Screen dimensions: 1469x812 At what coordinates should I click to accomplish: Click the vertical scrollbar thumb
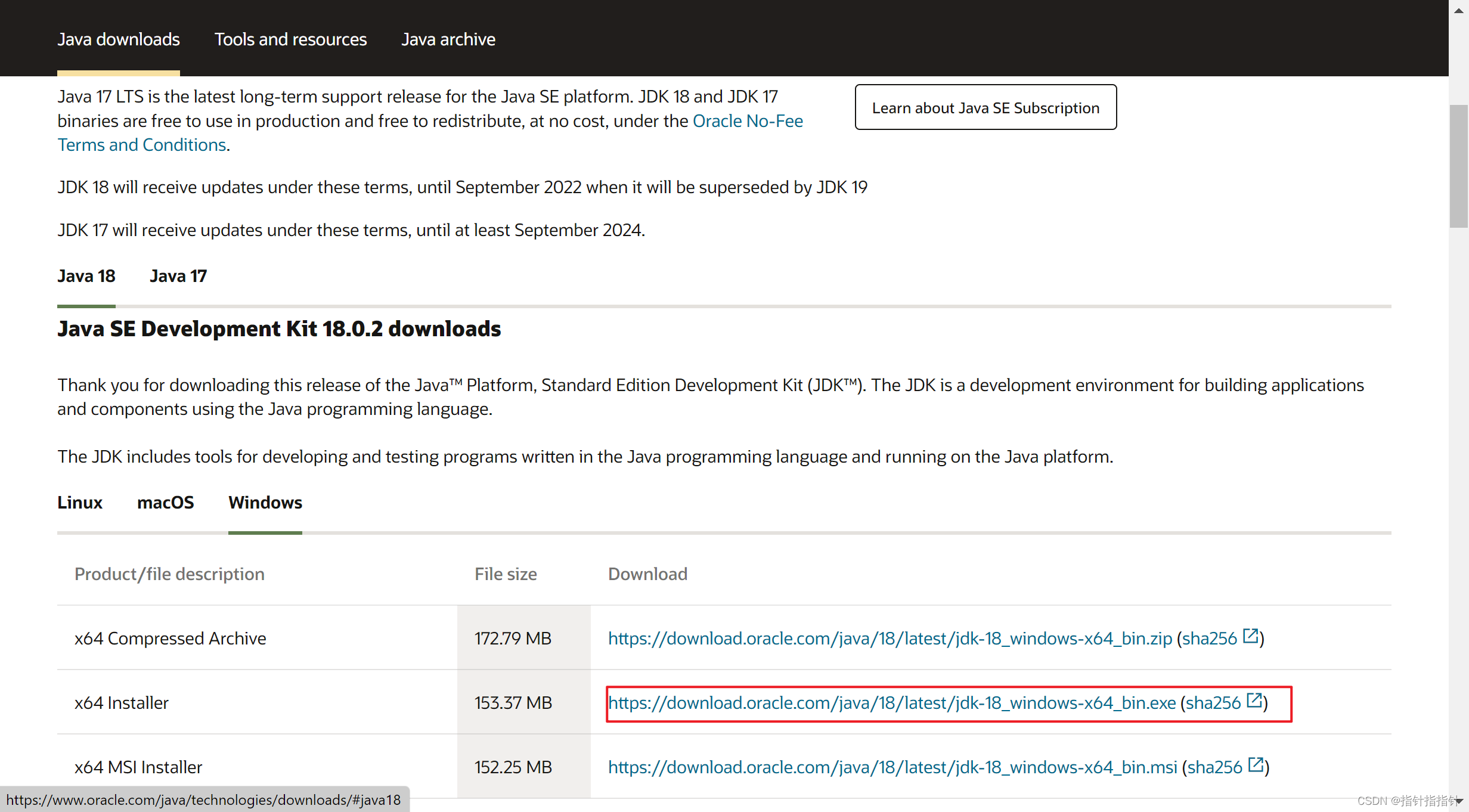click(1459, 166)
